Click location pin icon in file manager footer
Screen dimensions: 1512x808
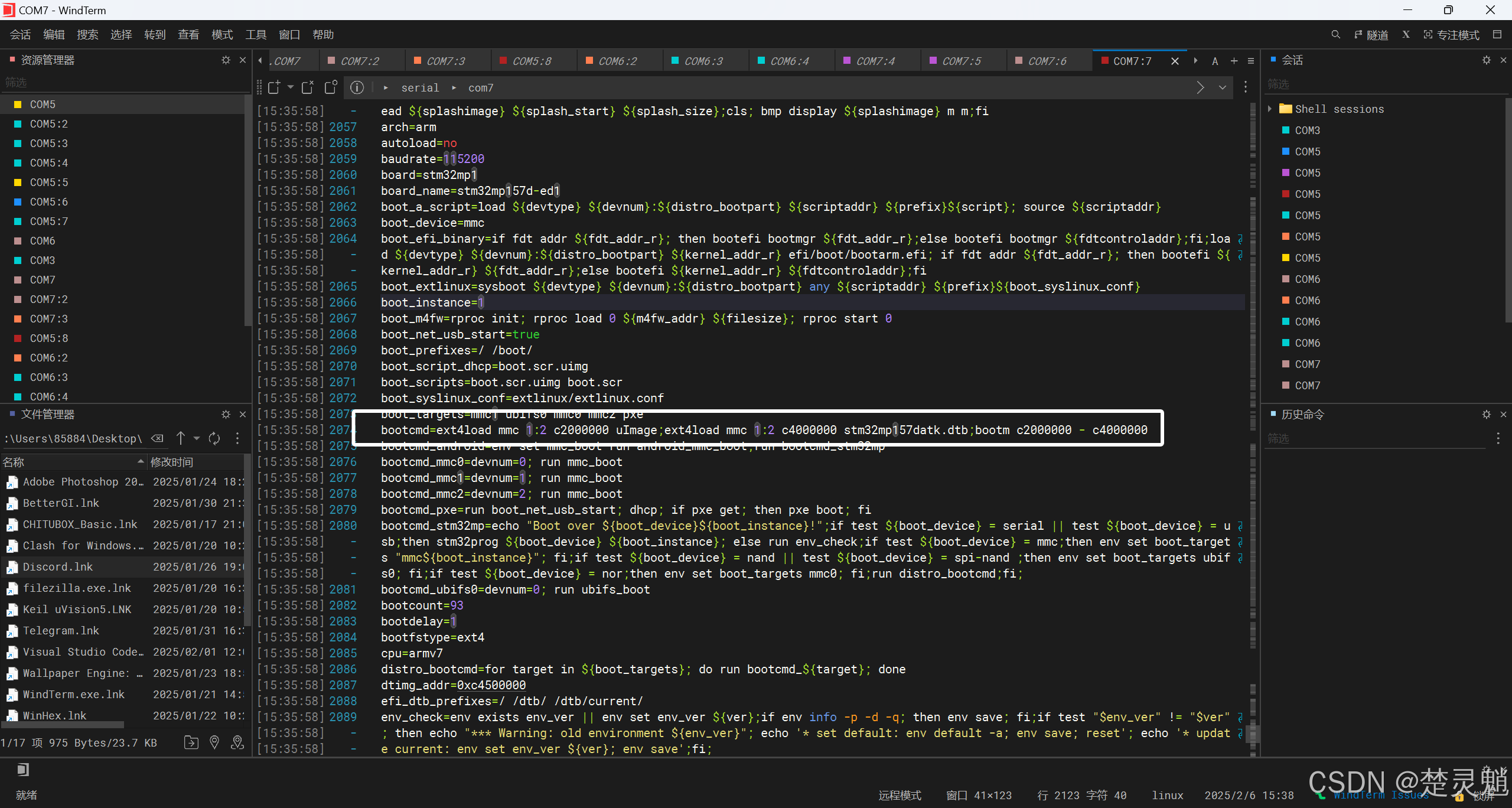point(214,742)
